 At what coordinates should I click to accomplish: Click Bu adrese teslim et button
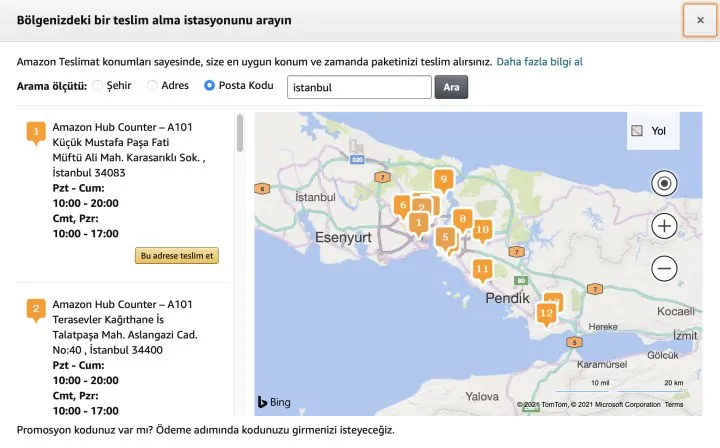pyautogui.click(x=177, y=256)
